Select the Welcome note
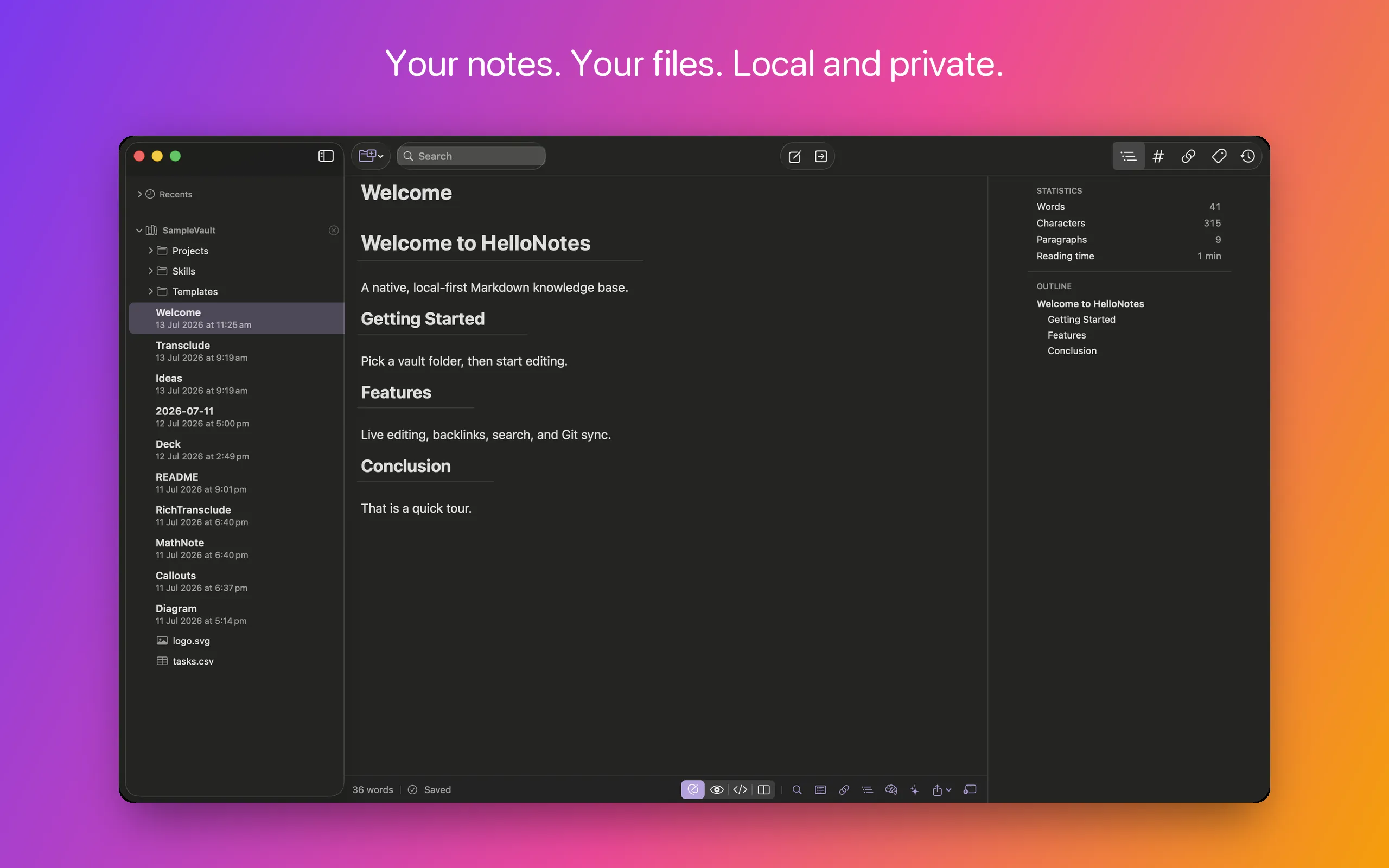This screenshot has height=868, width=1389. click(x=237, y=318)
